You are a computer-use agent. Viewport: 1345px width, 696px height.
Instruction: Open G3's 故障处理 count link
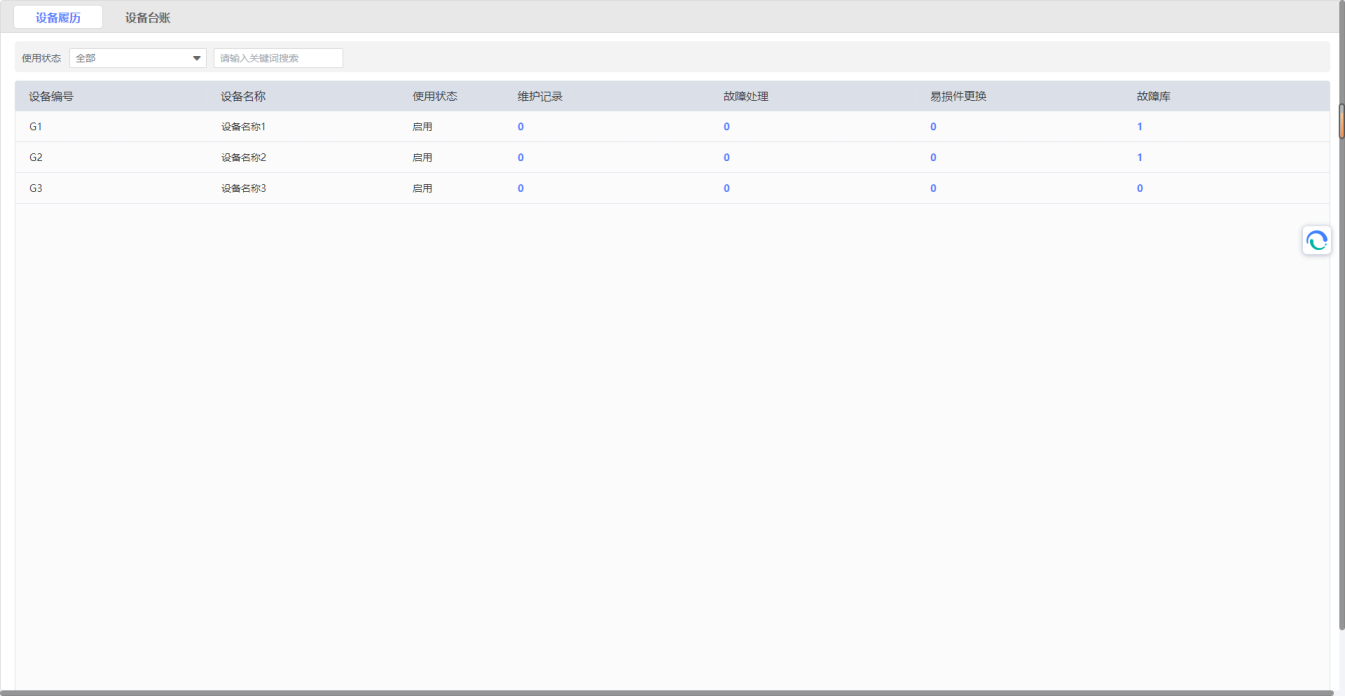click(727, 189)
